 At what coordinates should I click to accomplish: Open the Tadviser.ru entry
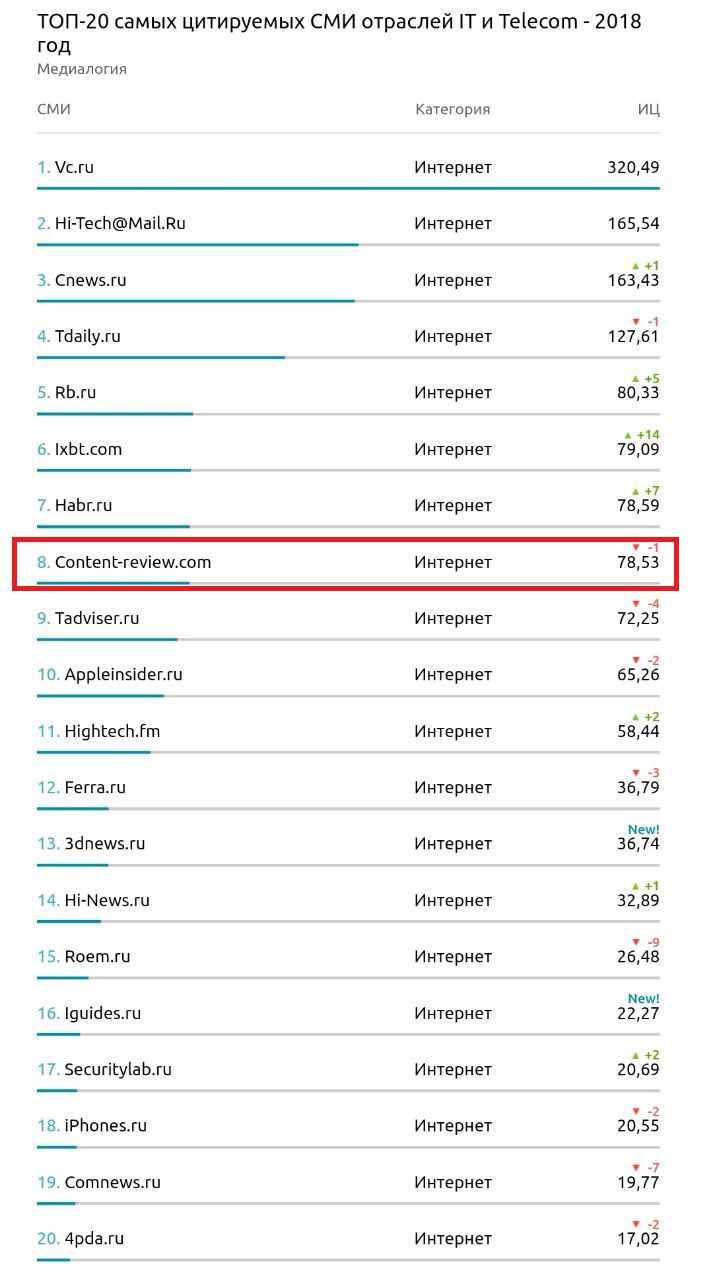(97, 618)
